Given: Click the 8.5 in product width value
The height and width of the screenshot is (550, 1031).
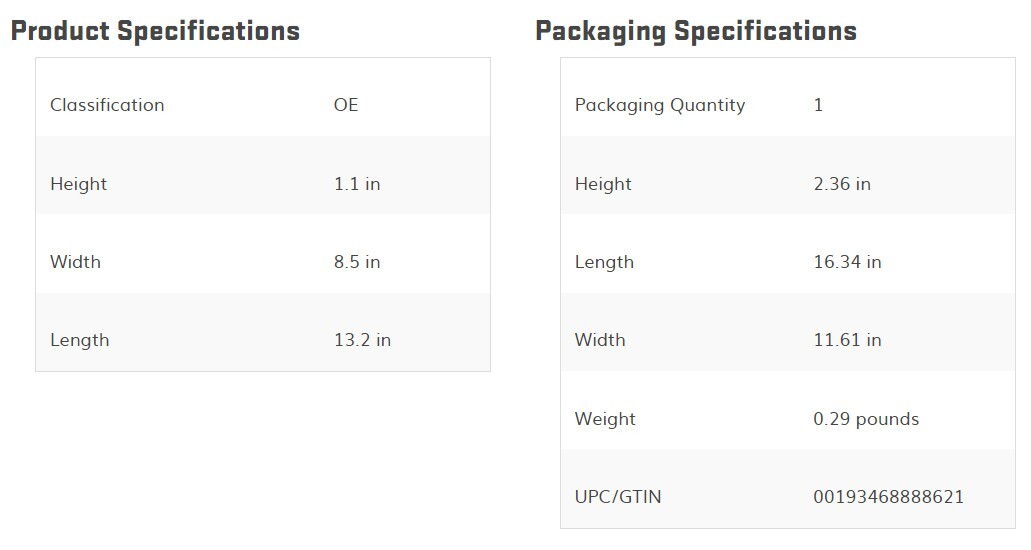Looking at the screenshot, I should (x=357, y=262).
